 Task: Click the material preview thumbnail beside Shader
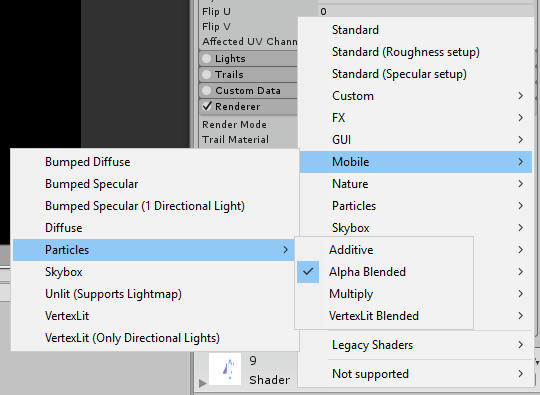click(225, 369)
